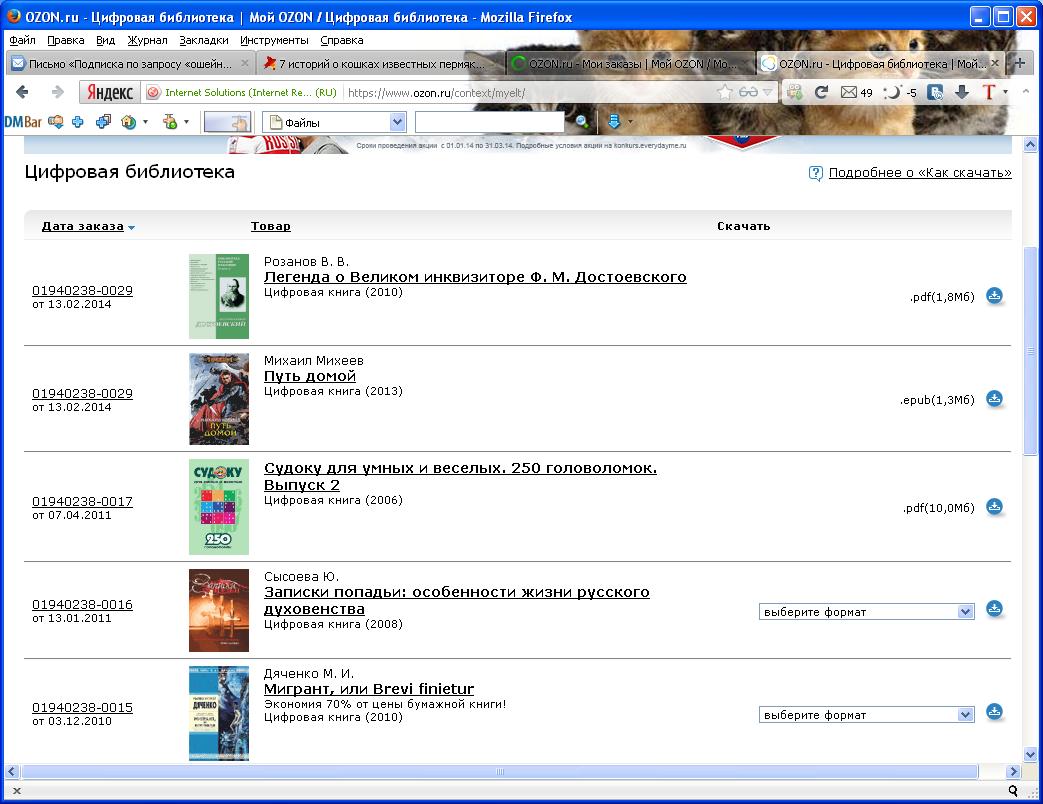Download the Легенда о Великом инквизиторе pdf

(994, 295)
